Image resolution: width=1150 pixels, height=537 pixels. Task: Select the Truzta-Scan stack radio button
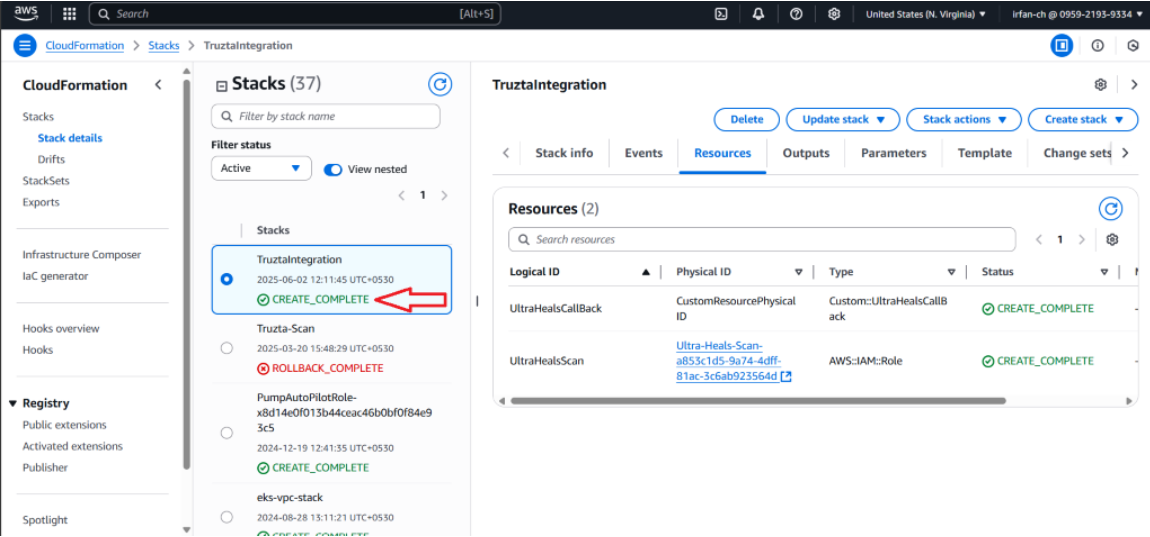pyautogui.click(x=227, y=348)
